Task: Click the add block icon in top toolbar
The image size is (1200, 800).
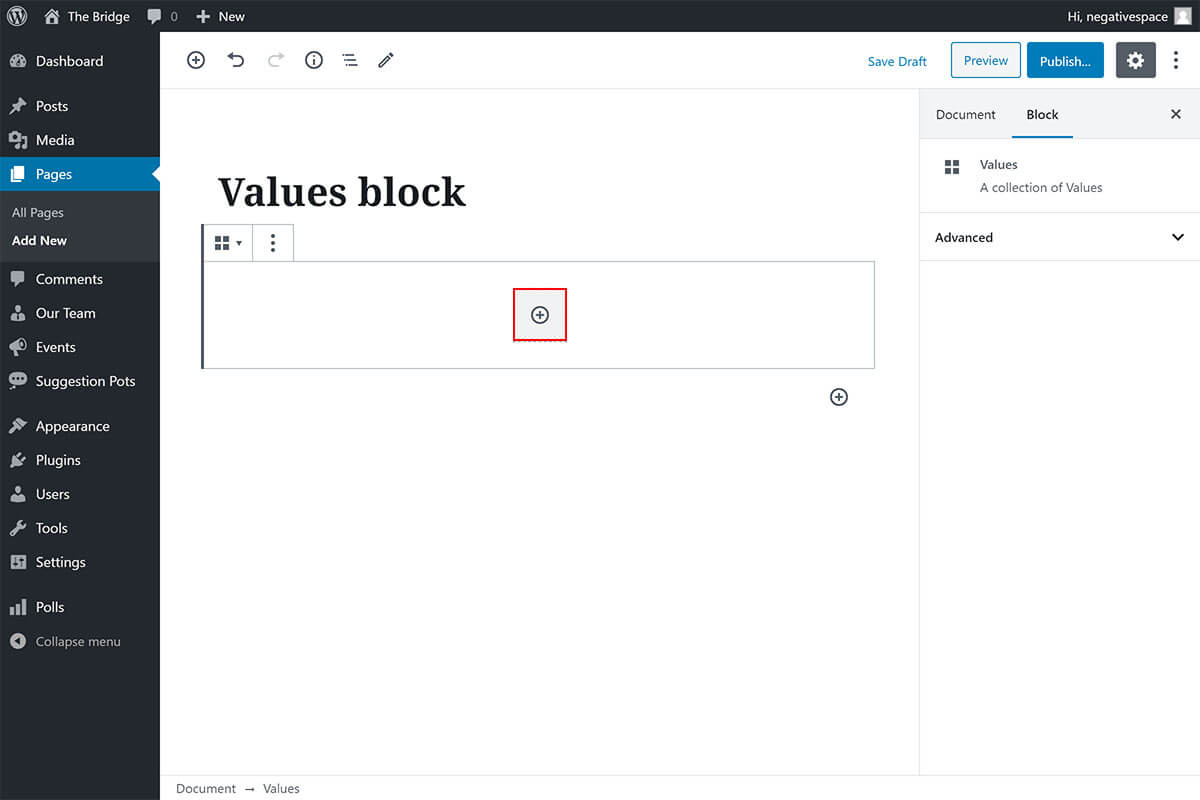Action: click(x=196, y=60)
